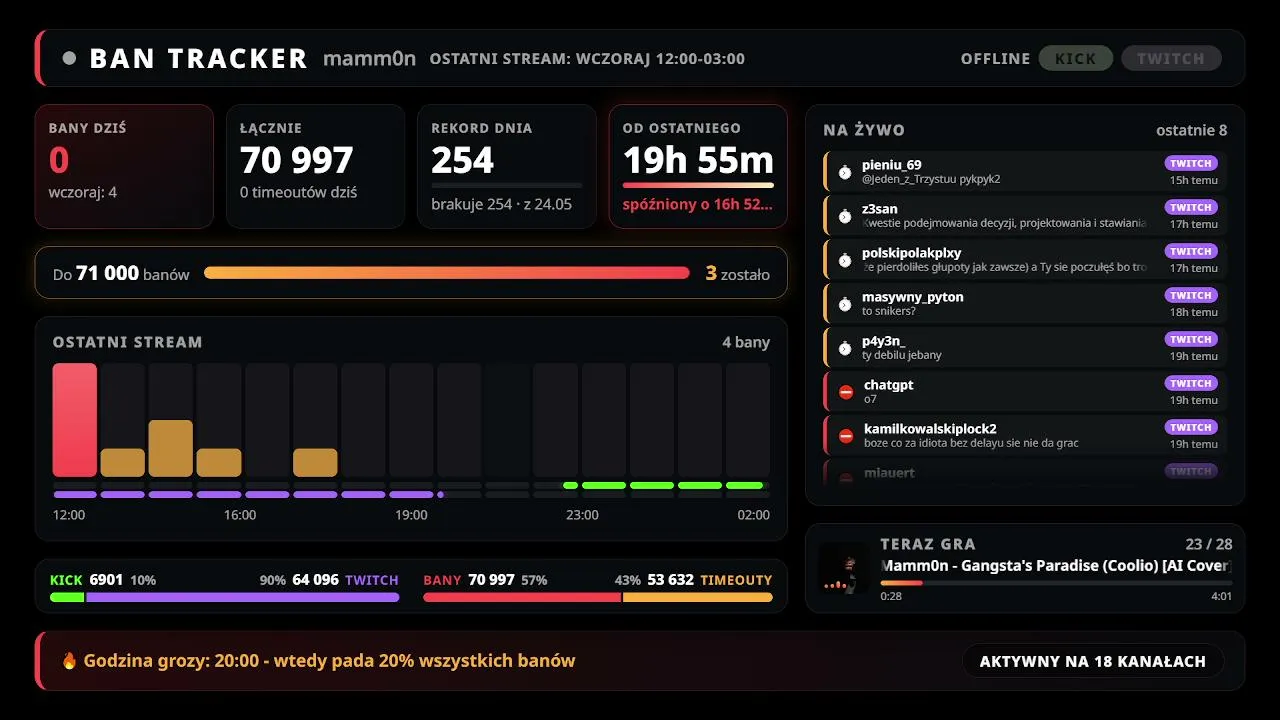Click the Godzina grozy: 20:00 banner text
Image resolution: width=1280 pixels, height=720 pixels.
[329, 661]
